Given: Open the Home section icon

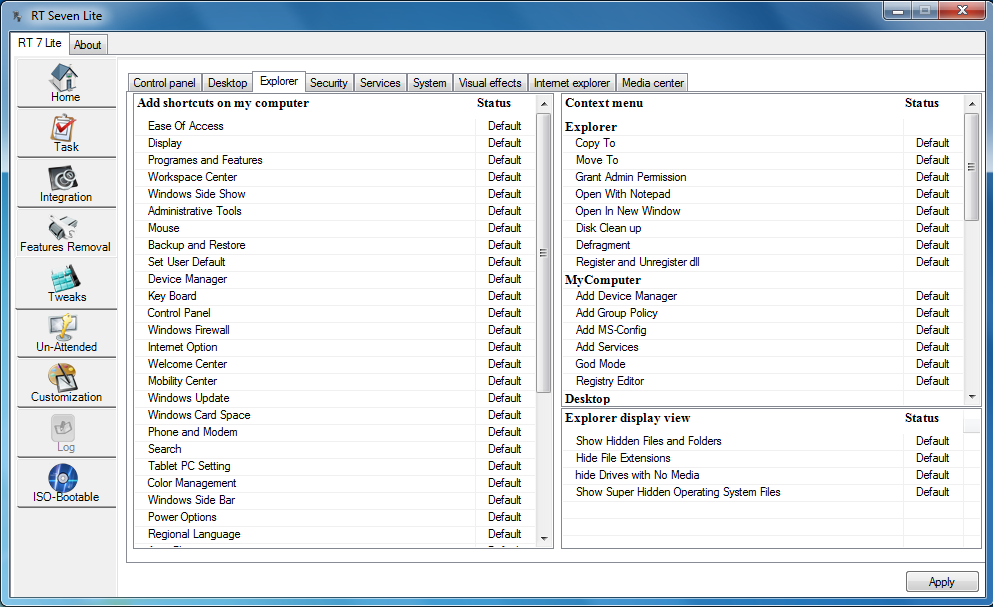Looking at the screenshot, I should pyautogui.click(x=65, y=77).
